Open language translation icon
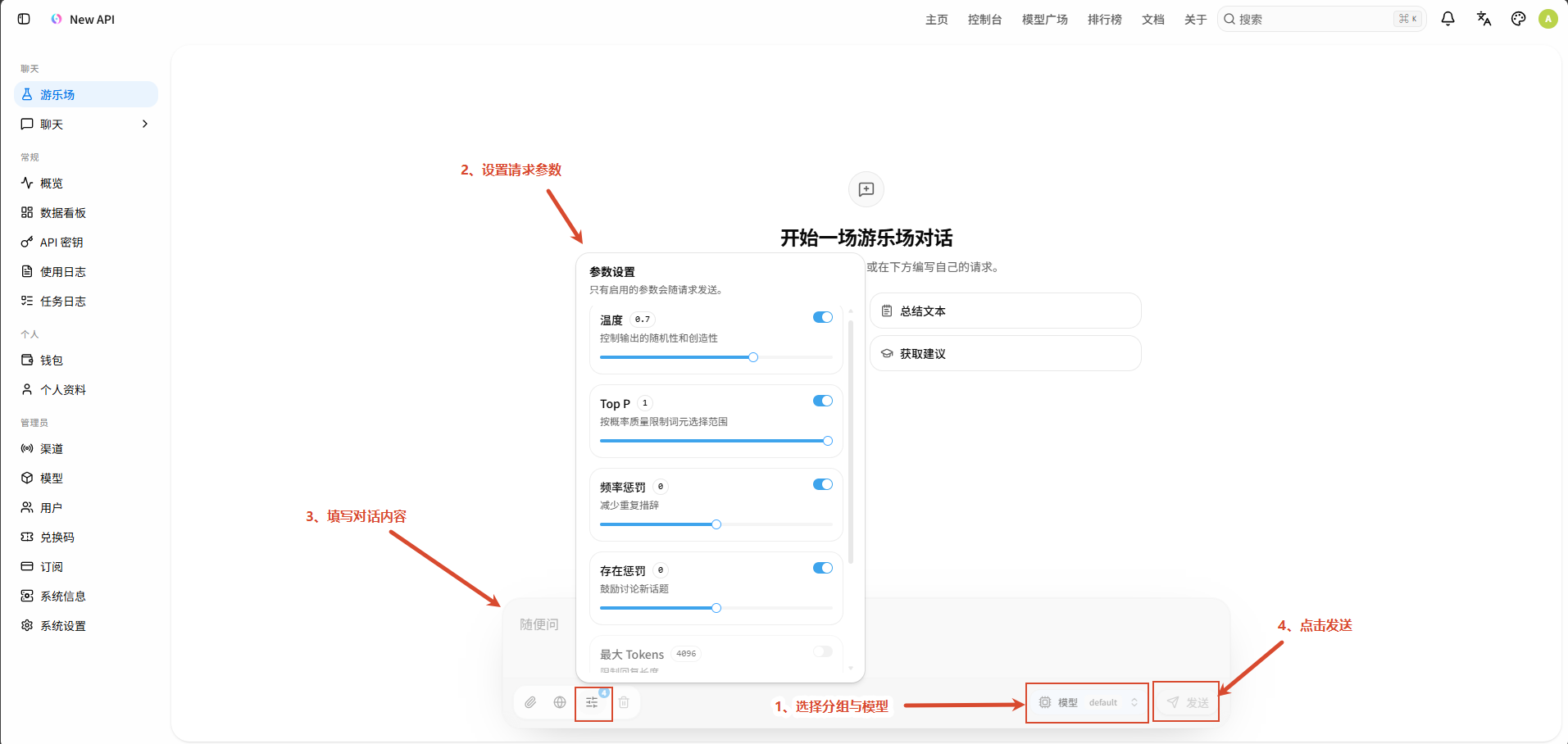The height and width of the screenshot is (744, 1568). (1484, 19)
